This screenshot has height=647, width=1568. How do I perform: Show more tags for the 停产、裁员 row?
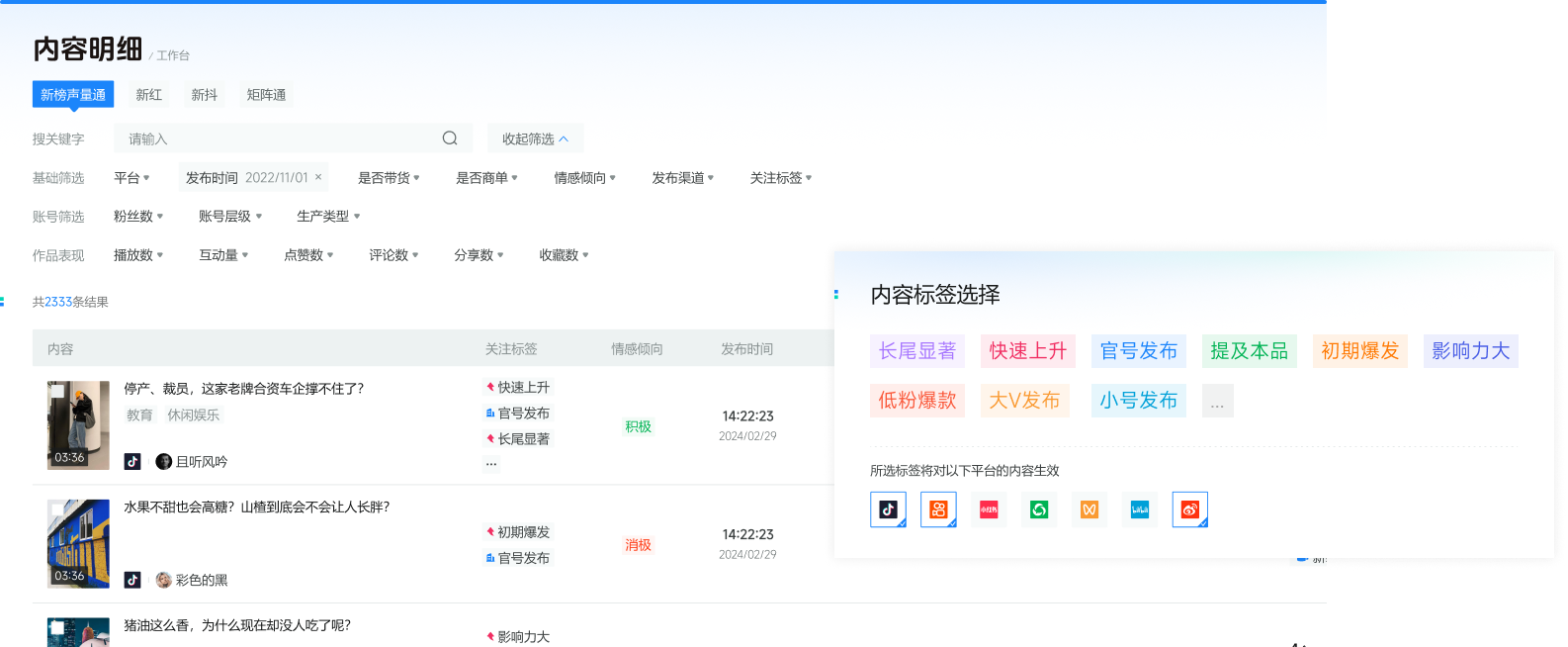tap(491, 463)
